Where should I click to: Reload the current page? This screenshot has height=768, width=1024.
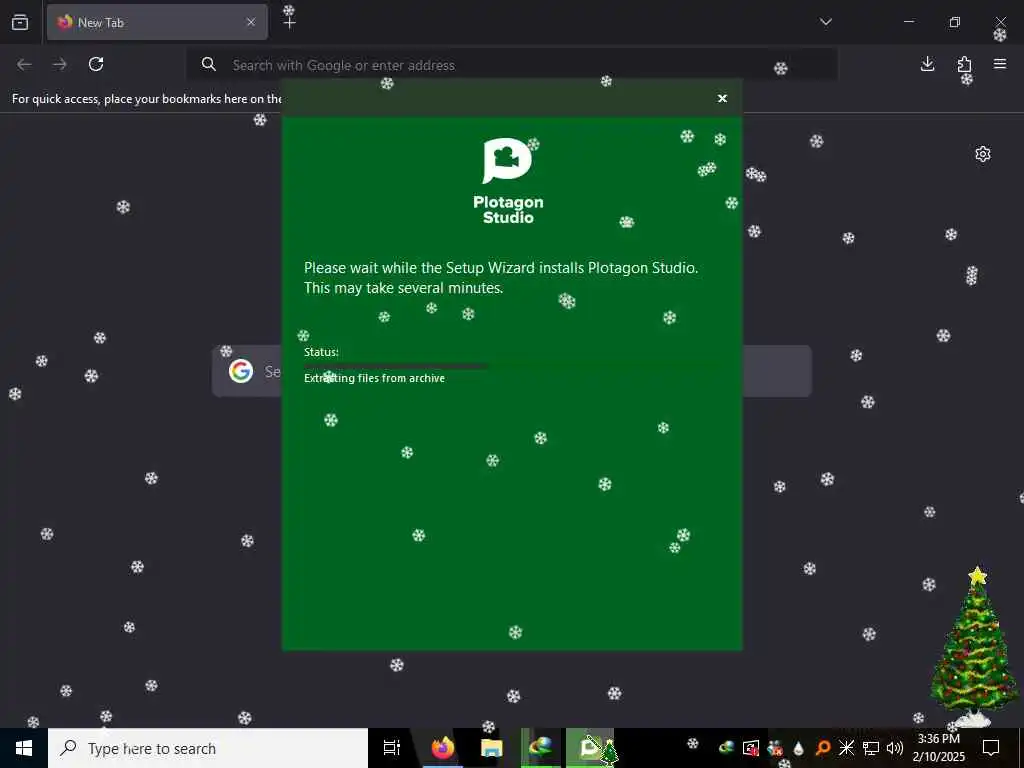pos(96,64)
